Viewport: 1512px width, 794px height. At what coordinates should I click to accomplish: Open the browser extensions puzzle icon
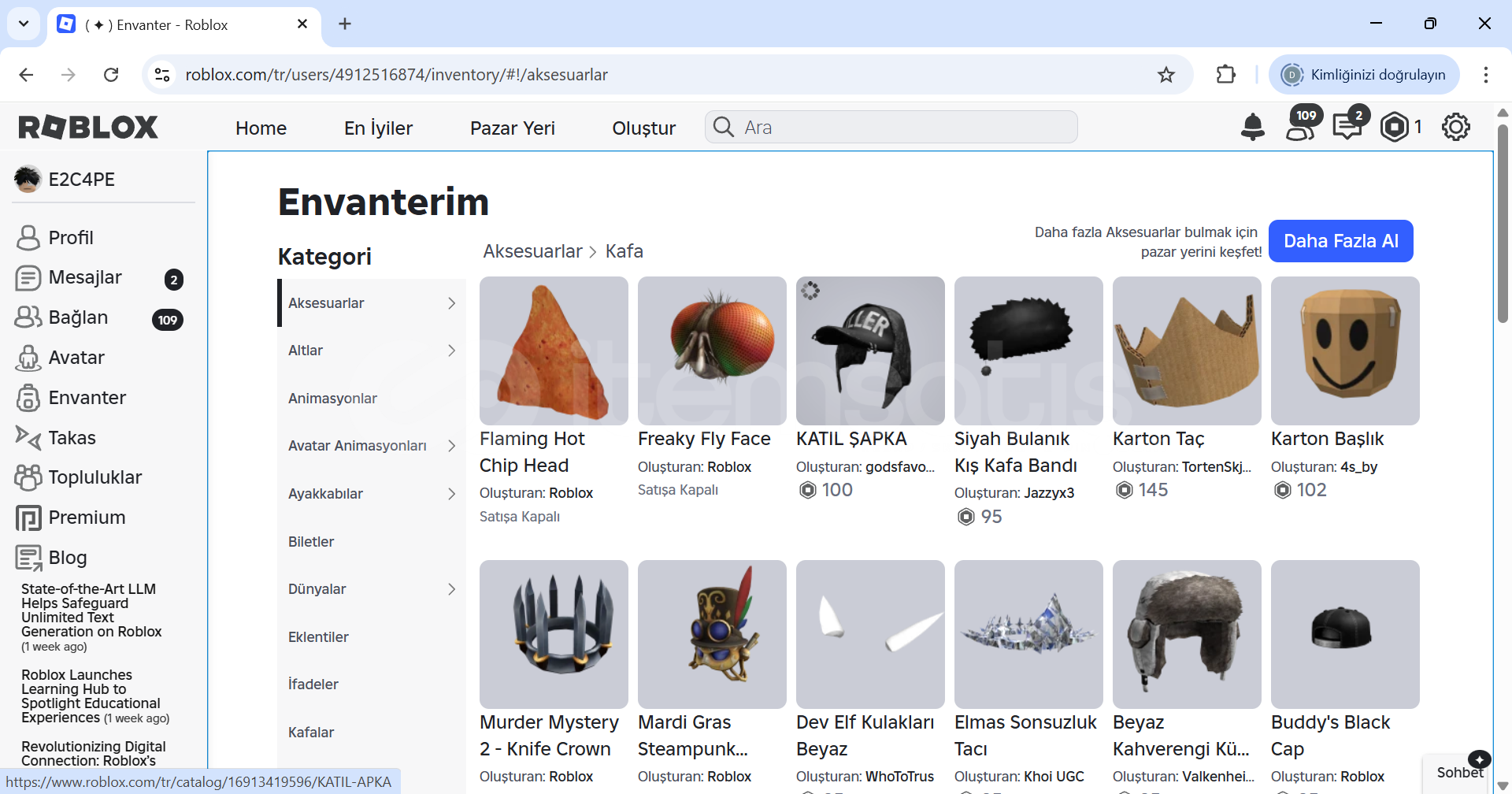1226,75
